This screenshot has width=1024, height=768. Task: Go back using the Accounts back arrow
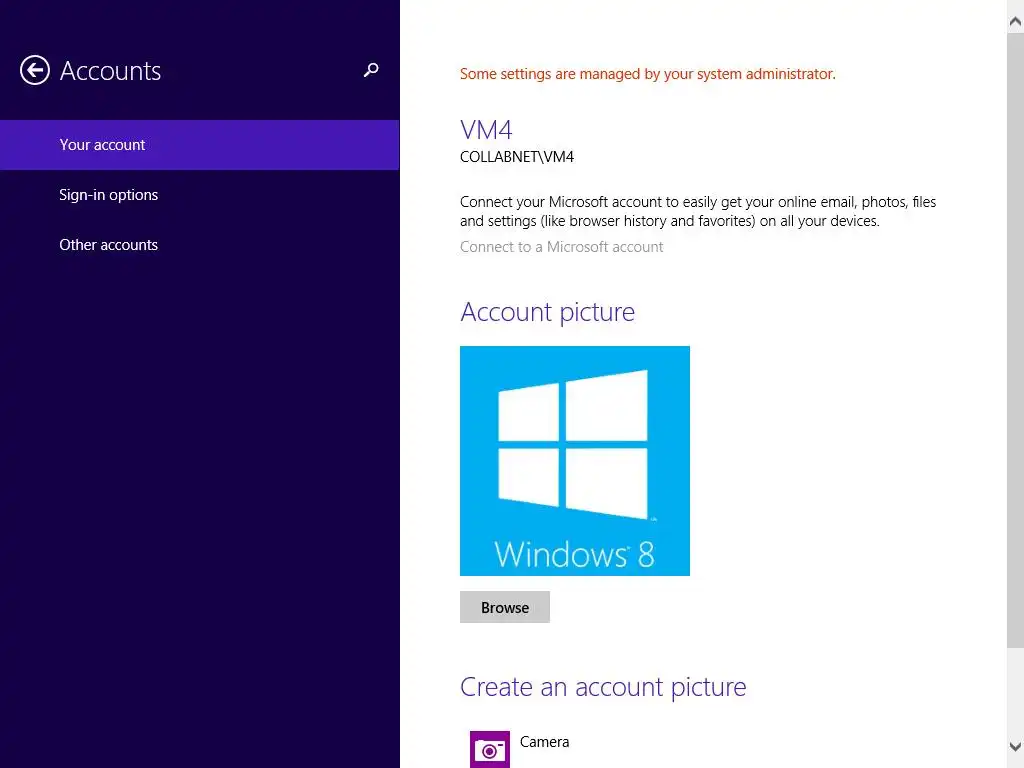35,71
